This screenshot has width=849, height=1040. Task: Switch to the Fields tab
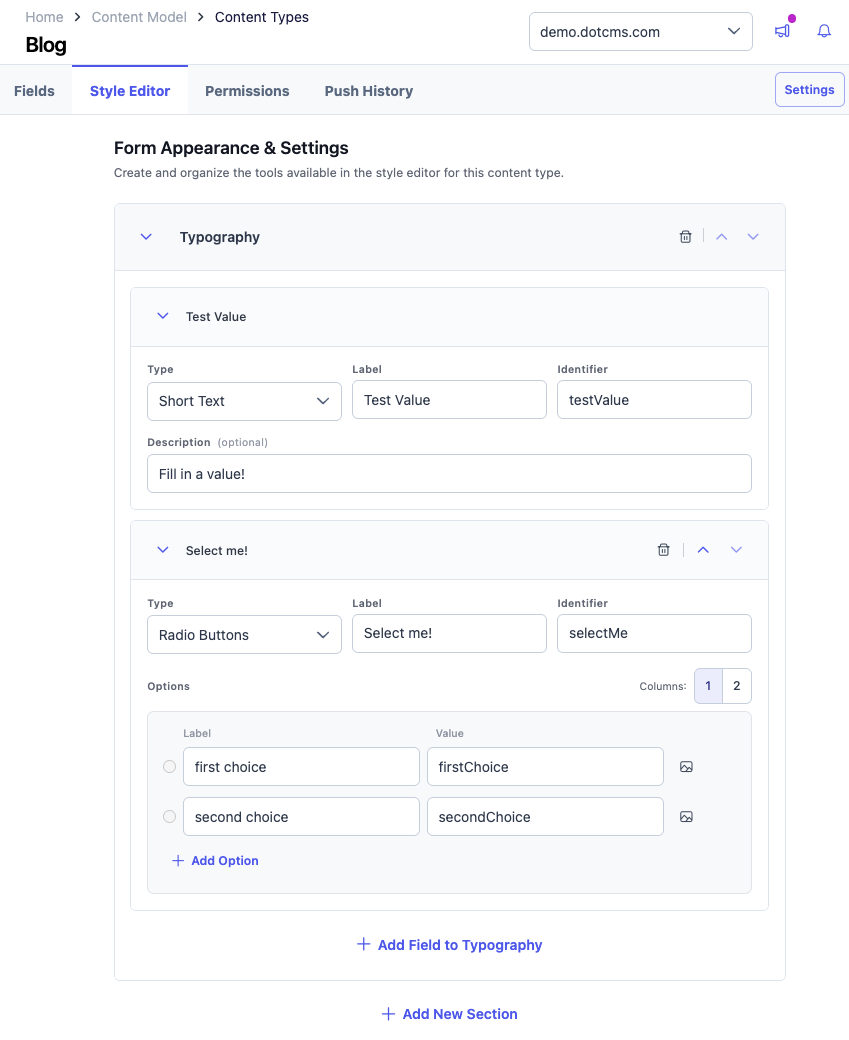34,91
